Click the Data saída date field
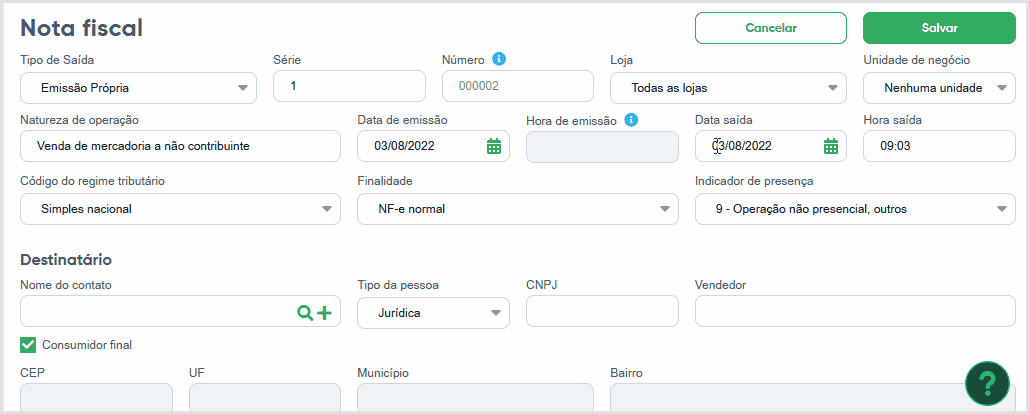The height and width of the screenshot is (414, 1029). click(x=770, y=146)
